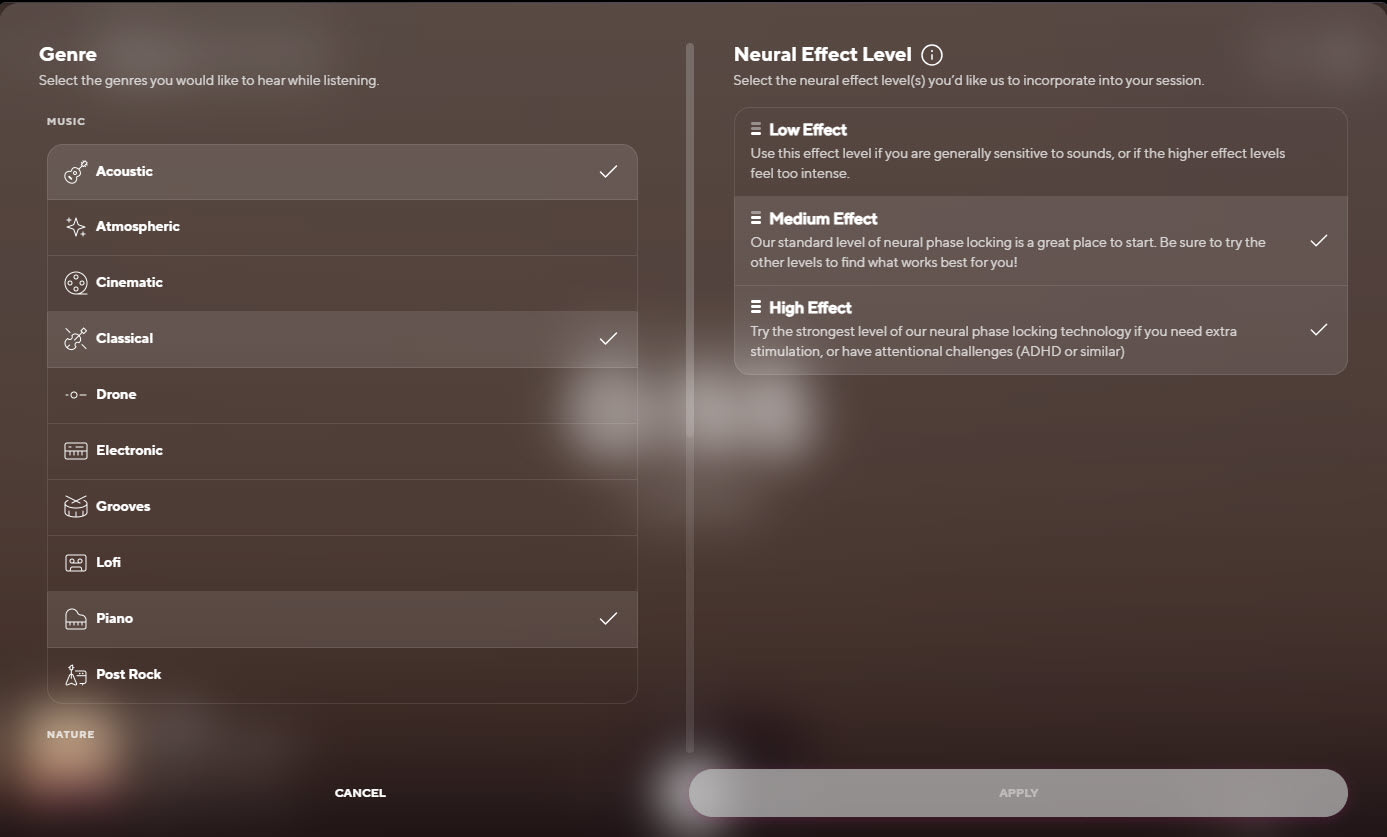Uncheck the Medium Effect level
Viewport: 1387px width, 837px height.
pos(1319,240)
